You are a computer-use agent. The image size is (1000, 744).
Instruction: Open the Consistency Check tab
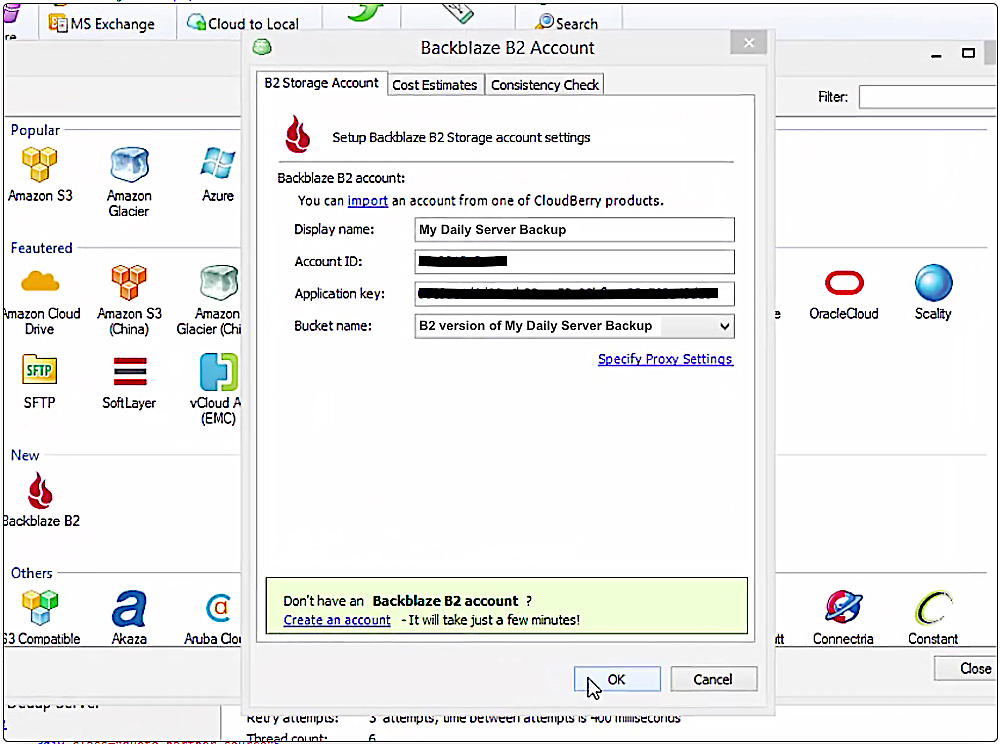[545, 85]
